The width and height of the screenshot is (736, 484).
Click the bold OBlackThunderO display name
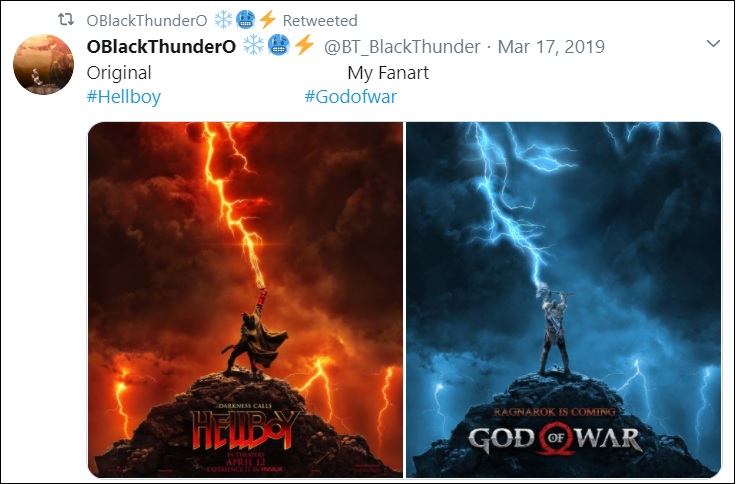161,46
